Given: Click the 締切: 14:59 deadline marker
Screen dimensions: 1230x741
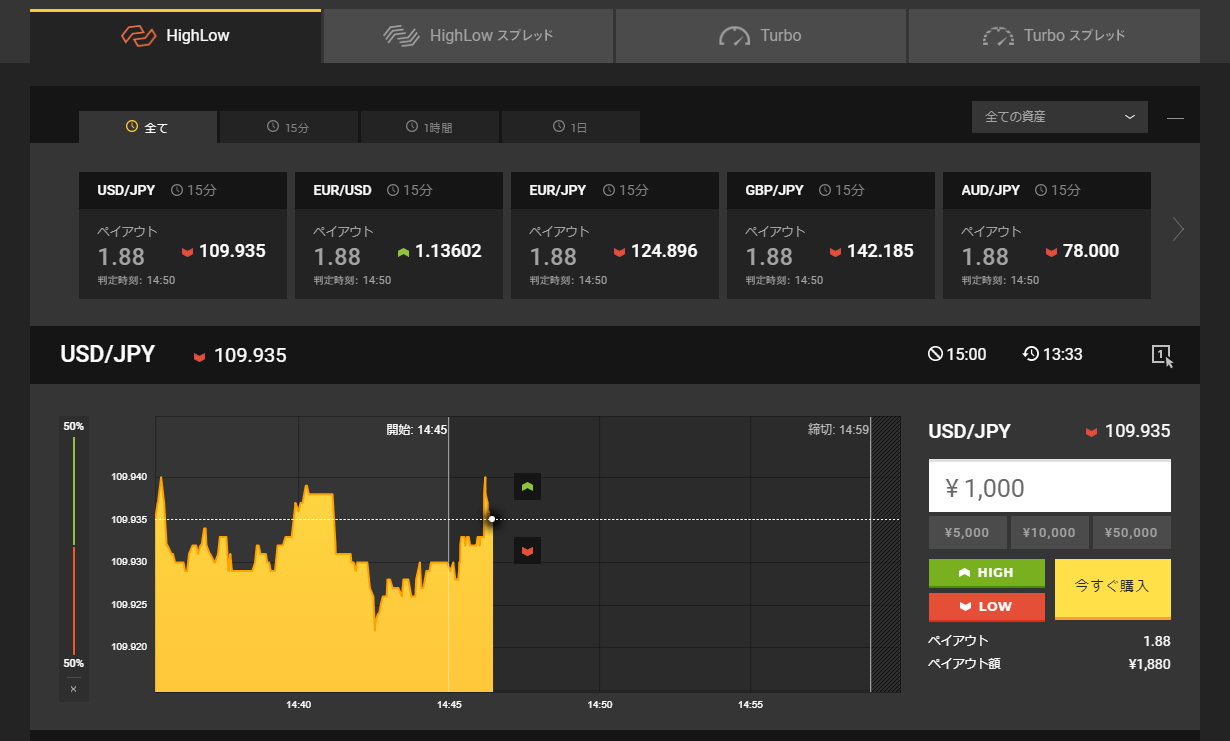Looking at the screenshot, I should (x=839, y=429).
